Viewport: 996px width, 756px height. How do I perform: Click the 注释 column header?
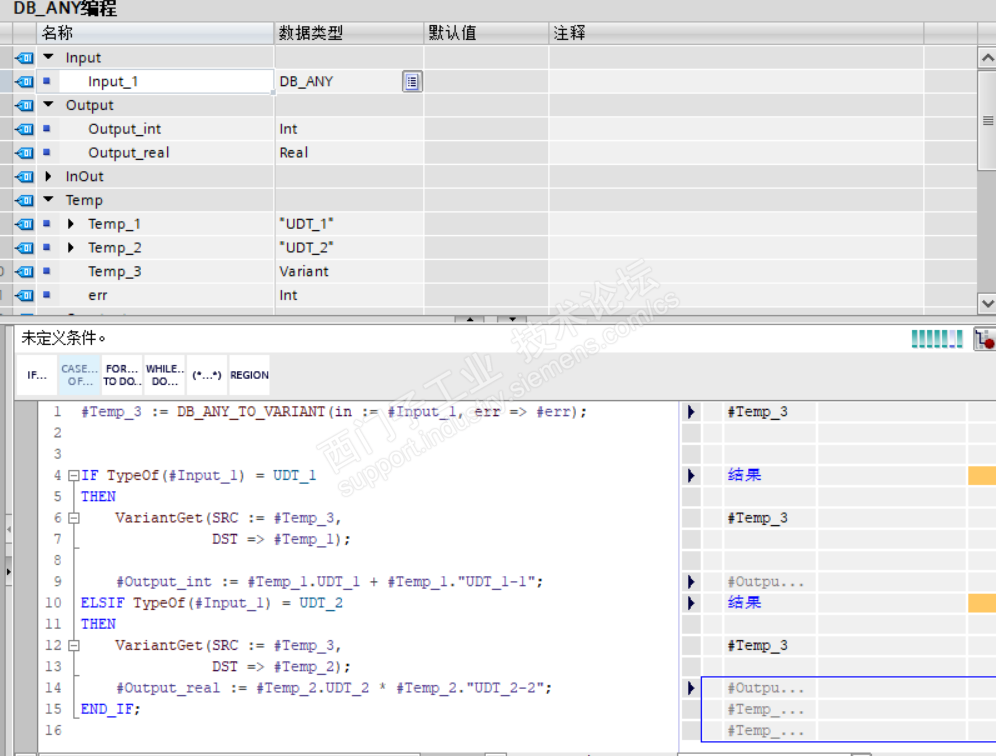coord(736,33)
